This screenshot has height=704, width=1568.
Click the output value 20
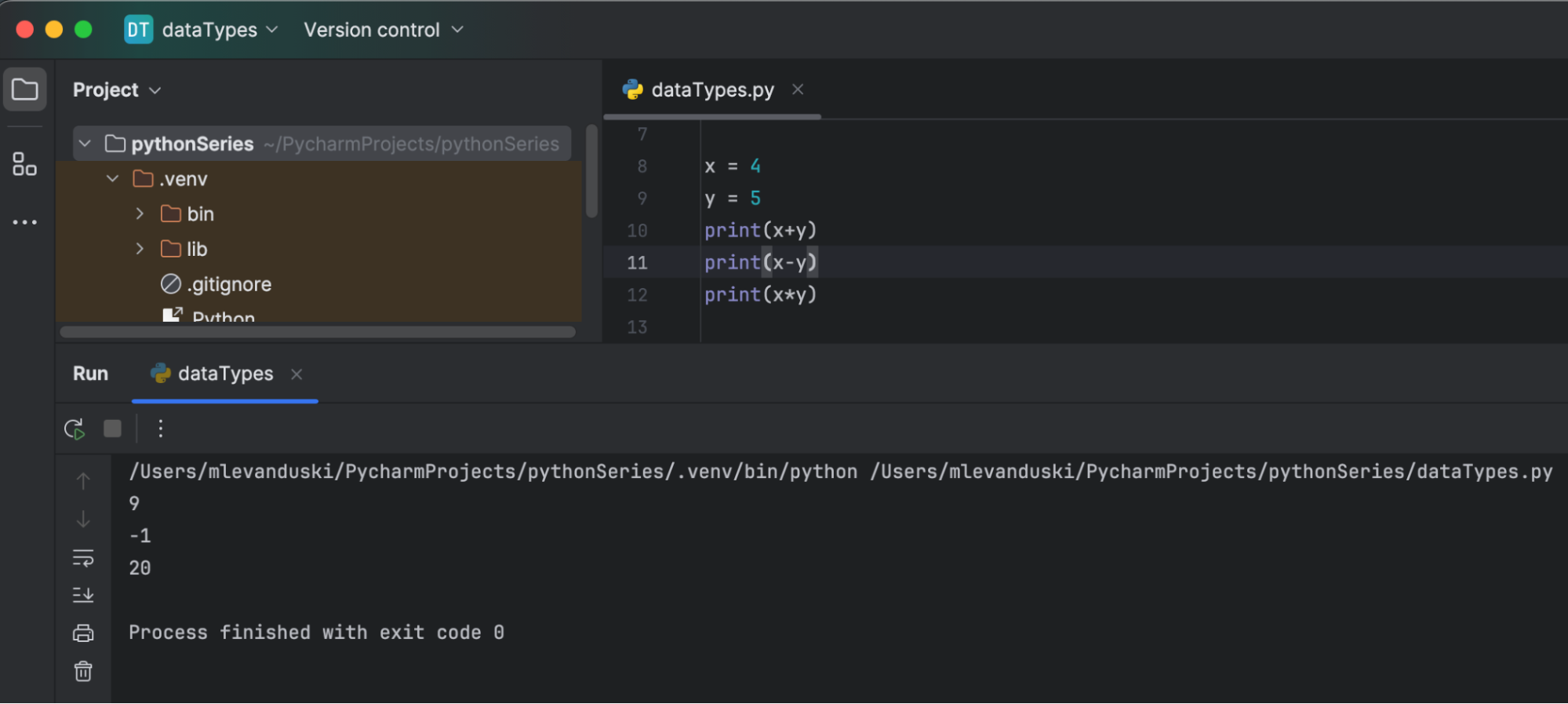click(140, 567)
